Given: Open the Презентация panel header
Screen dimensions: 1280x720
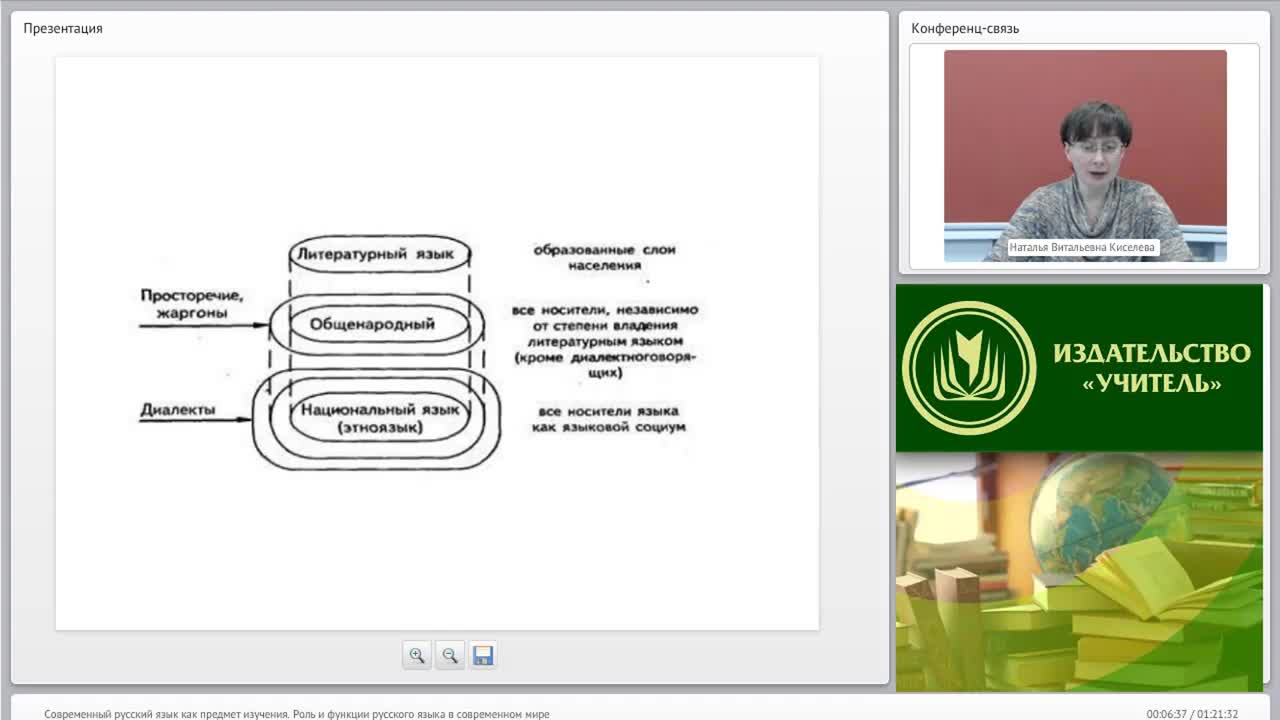Looking at the screenshot, I should click(x=63, y=28).
